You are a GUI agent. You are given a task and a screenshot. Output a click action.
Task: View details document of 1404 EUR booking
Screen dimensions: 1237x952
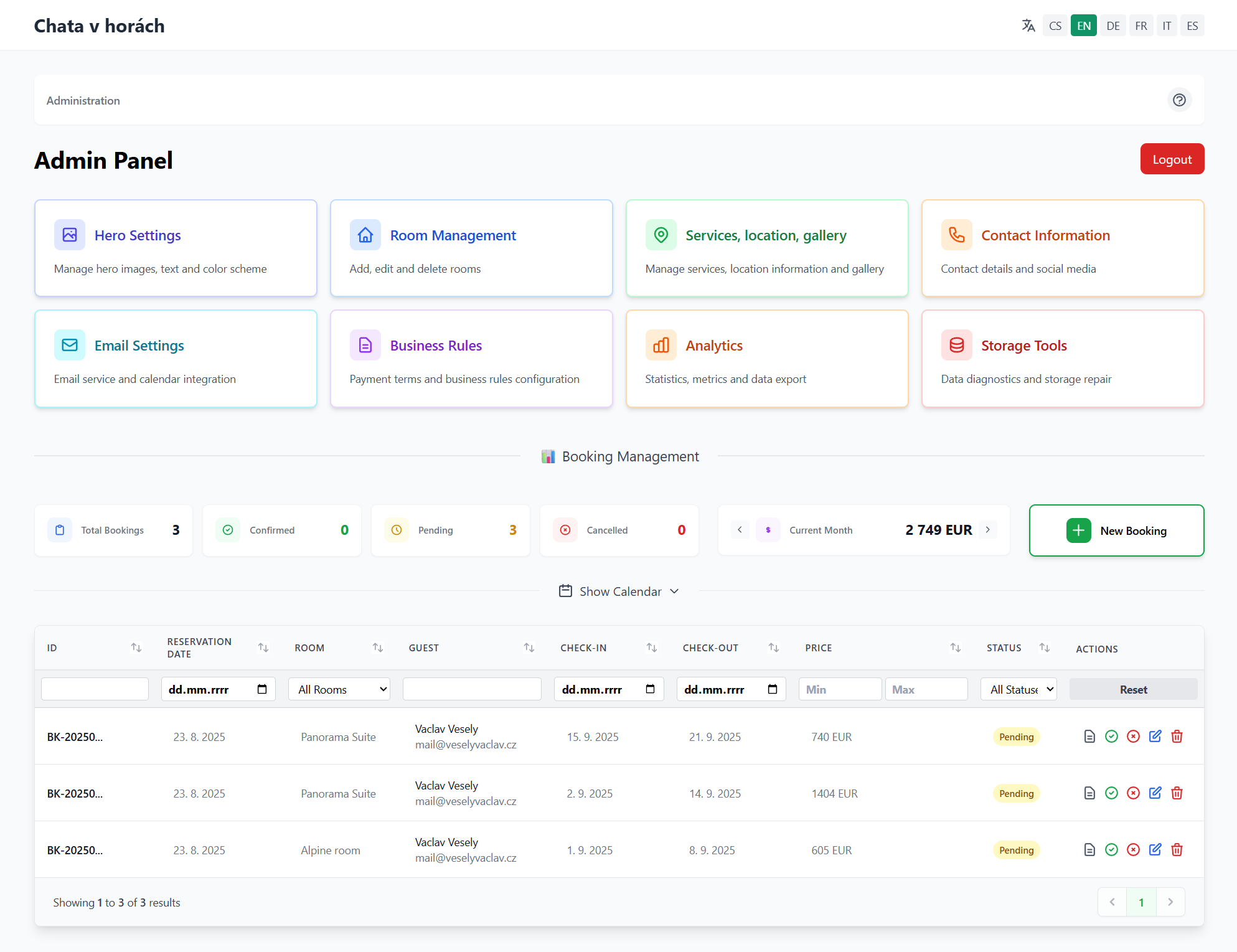coord(1089,793)
